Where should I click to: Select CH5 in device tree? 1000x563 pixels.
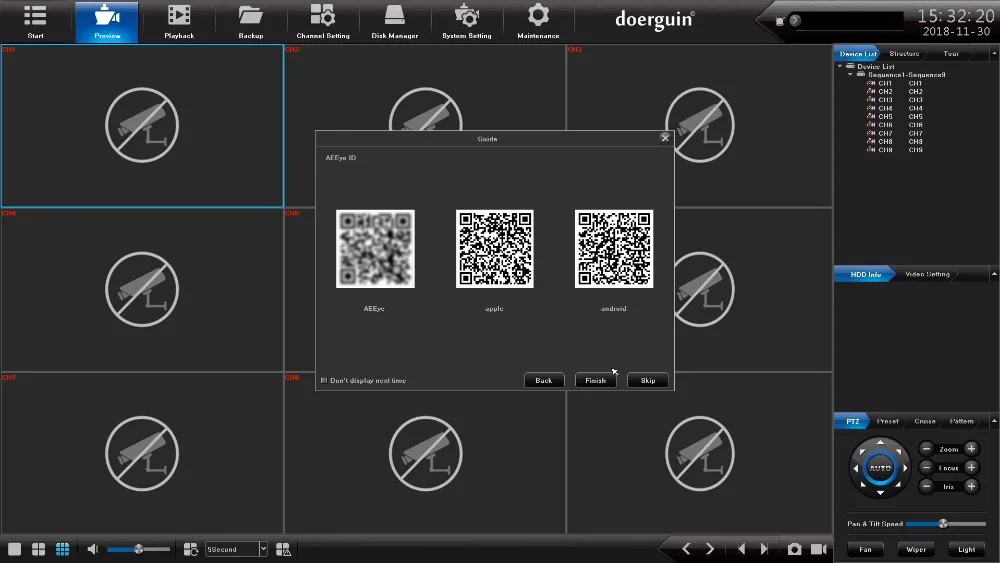tap(895, 117)
